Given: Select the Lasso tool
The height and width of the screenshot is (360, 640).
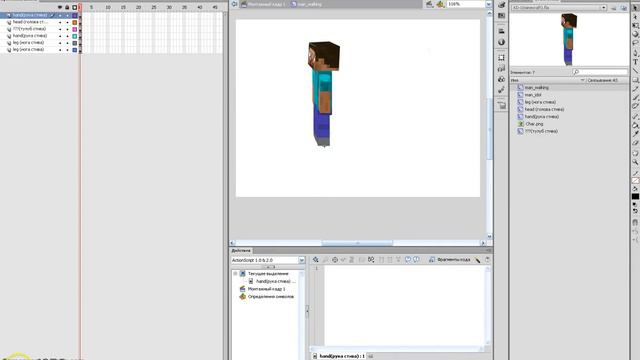Looking at the screenshot, I should [636, 43].
